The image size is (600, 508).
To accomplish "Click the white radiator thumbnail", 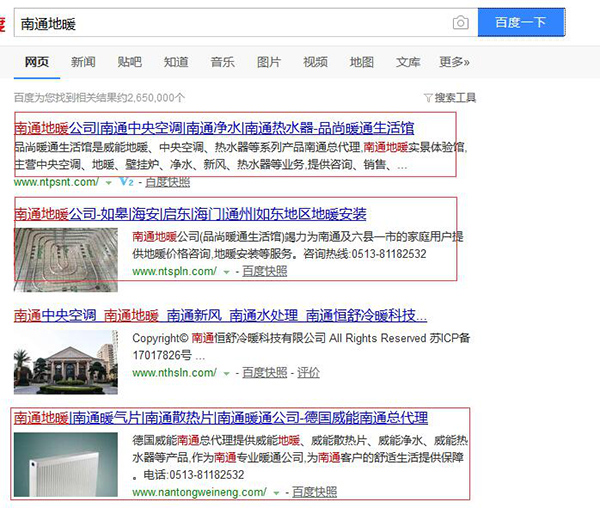I will click(66, 464).
